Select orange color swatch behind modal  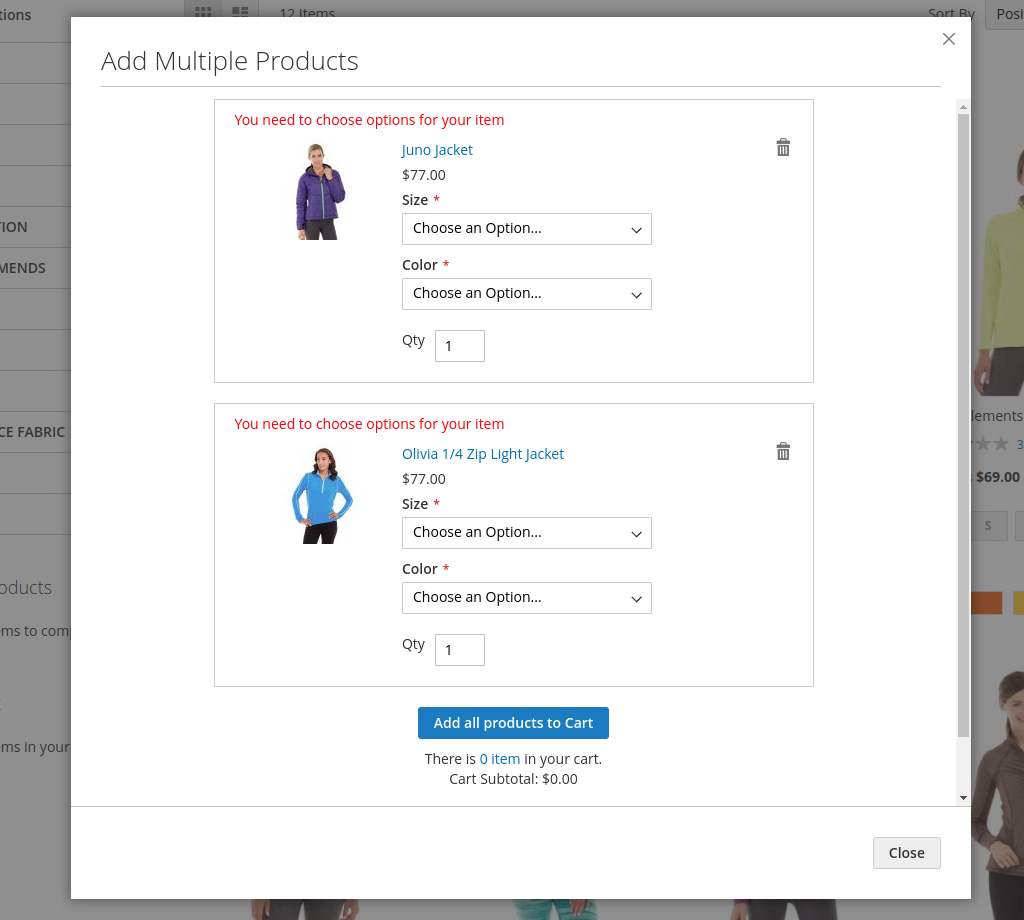[x=987, y=603]
